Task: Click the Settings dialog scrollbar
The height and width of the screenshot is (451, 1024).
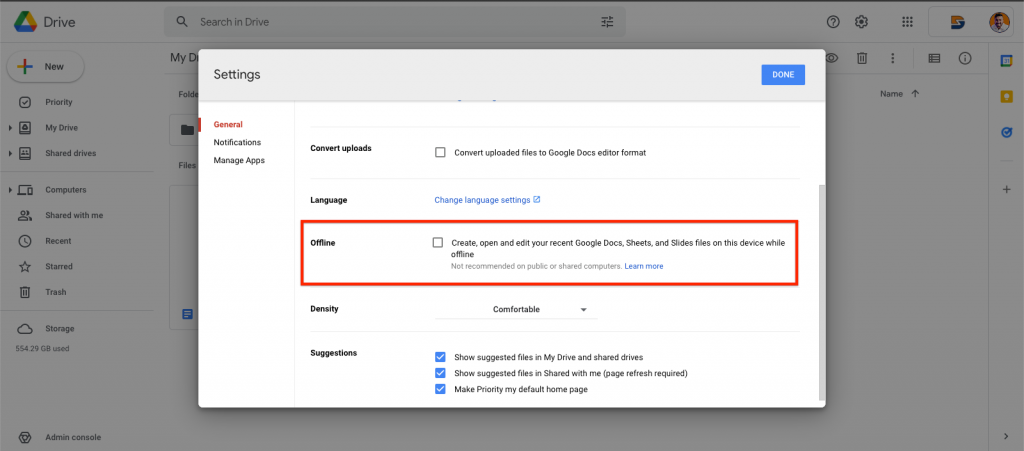Action: pyautogui.click(x=822, y=292)
